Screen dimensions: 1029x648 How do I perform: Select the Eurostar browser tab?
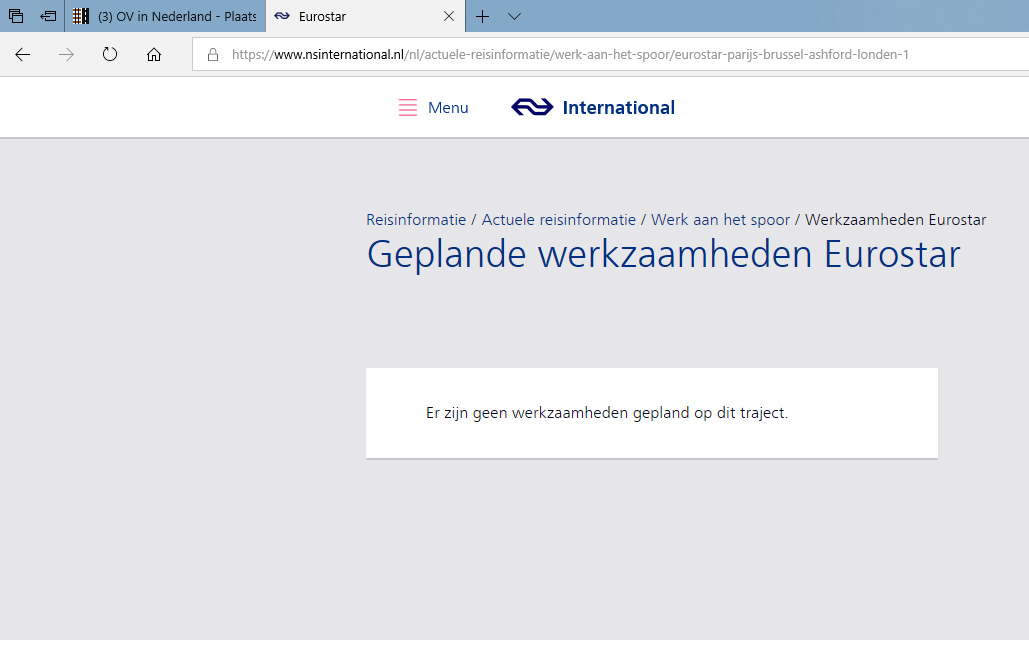coord(365,16)
